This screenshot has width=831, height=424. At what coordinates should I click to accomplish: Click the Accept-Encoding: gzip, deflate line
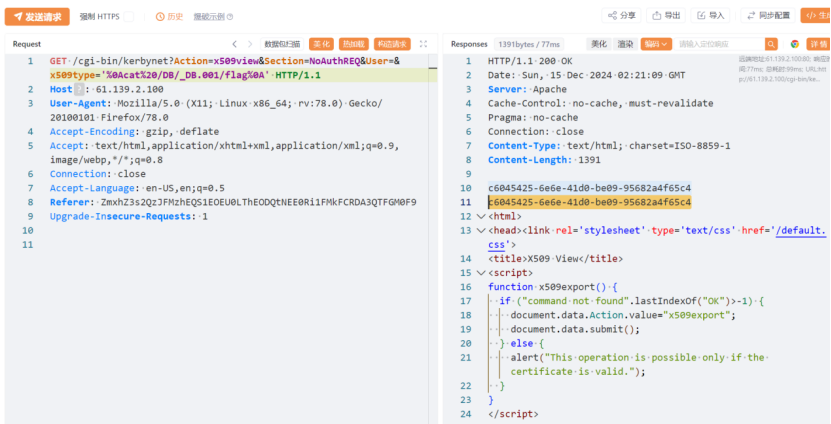click(134, 131)
